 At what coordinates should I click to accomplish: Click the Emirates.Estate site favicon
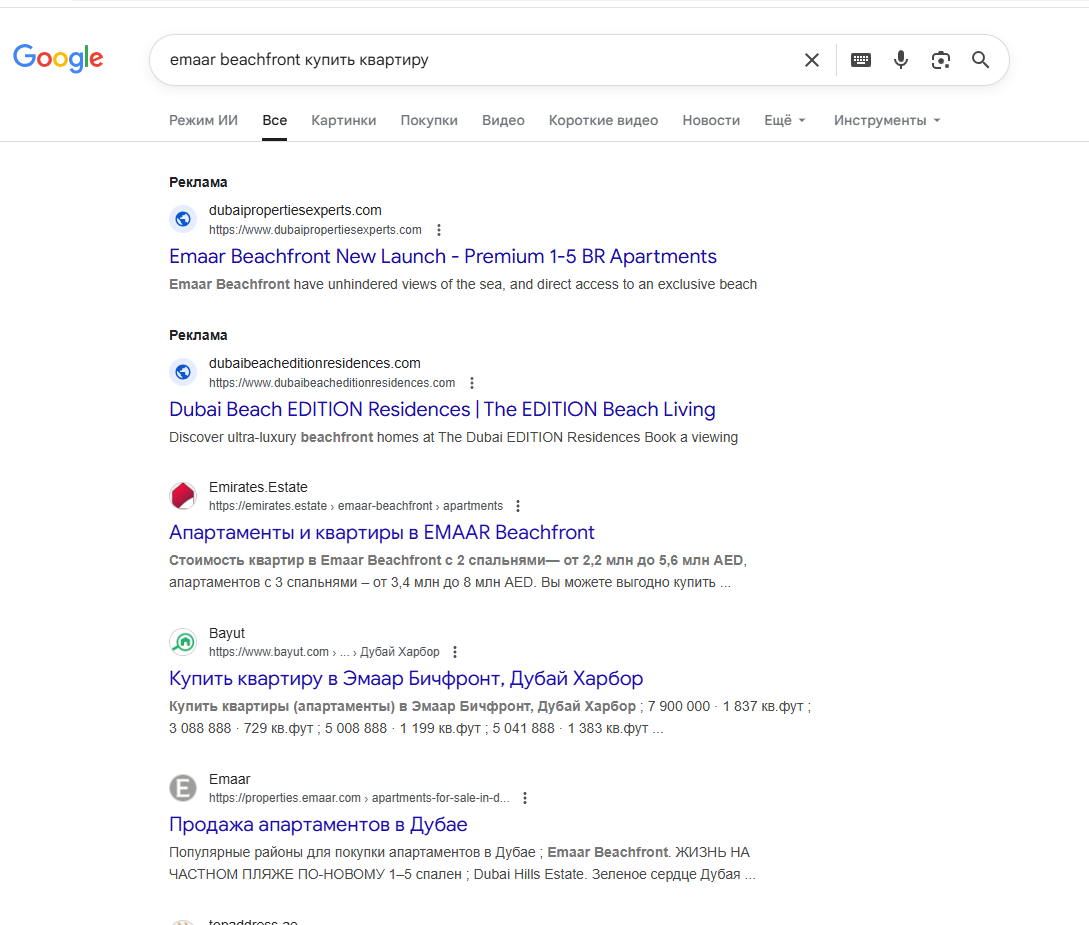pyautogui.click(x=183, y=496)
